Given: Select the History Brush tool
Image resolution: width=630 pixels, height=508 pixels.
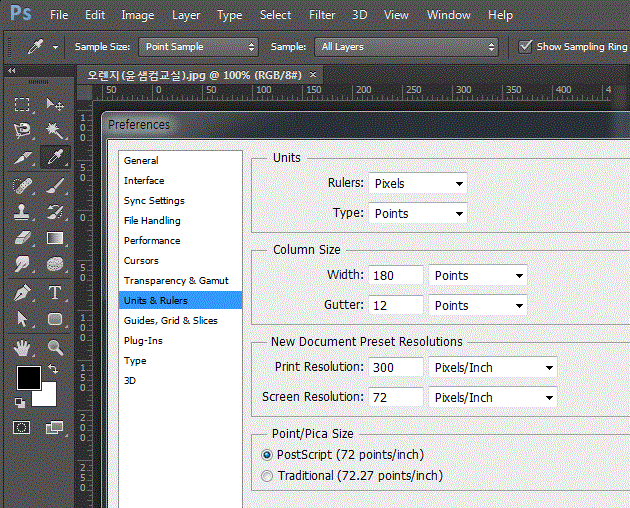Looking at the screenshot, I should click(55, 212).
